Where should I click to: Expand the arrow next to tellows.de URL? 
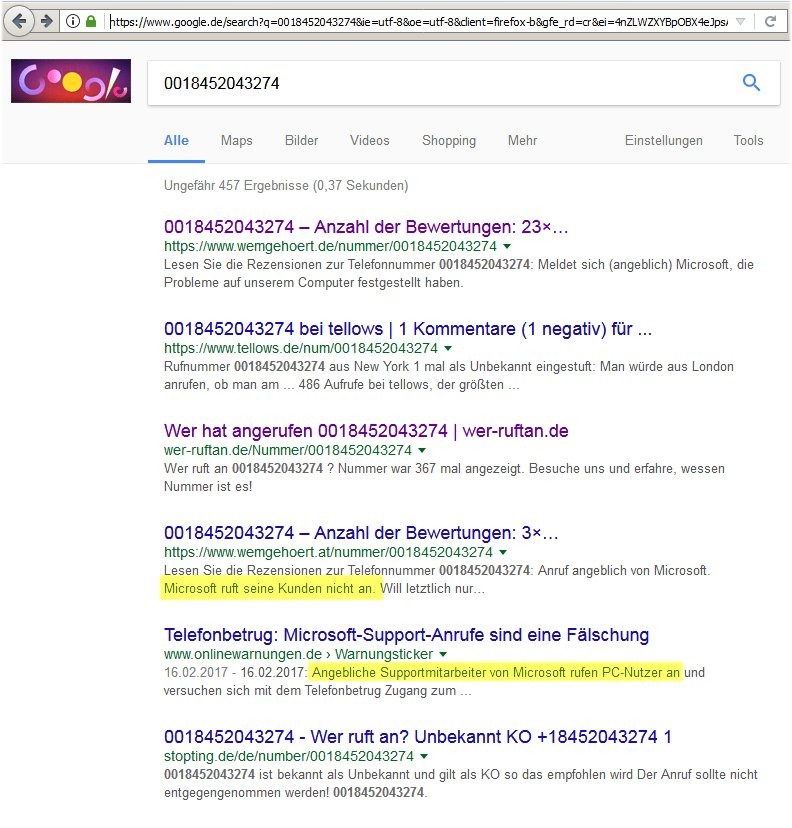[x=448, y=349]
